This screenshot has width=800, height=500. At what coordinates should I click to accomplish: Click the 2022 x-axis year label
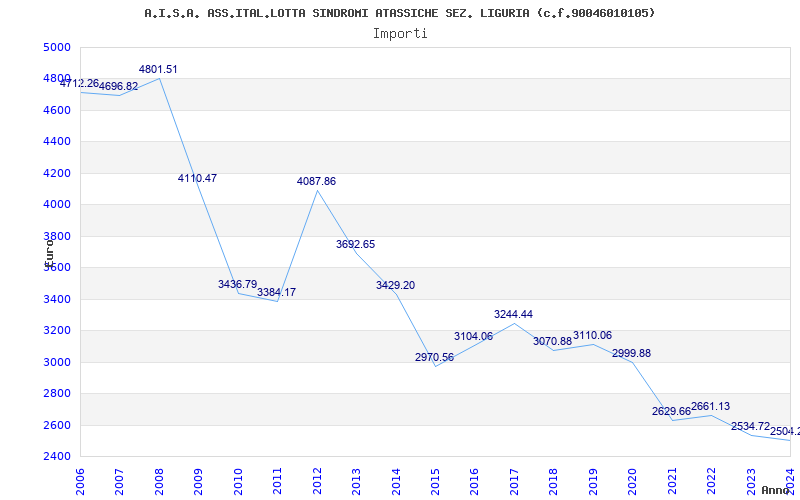click(711, 481)
